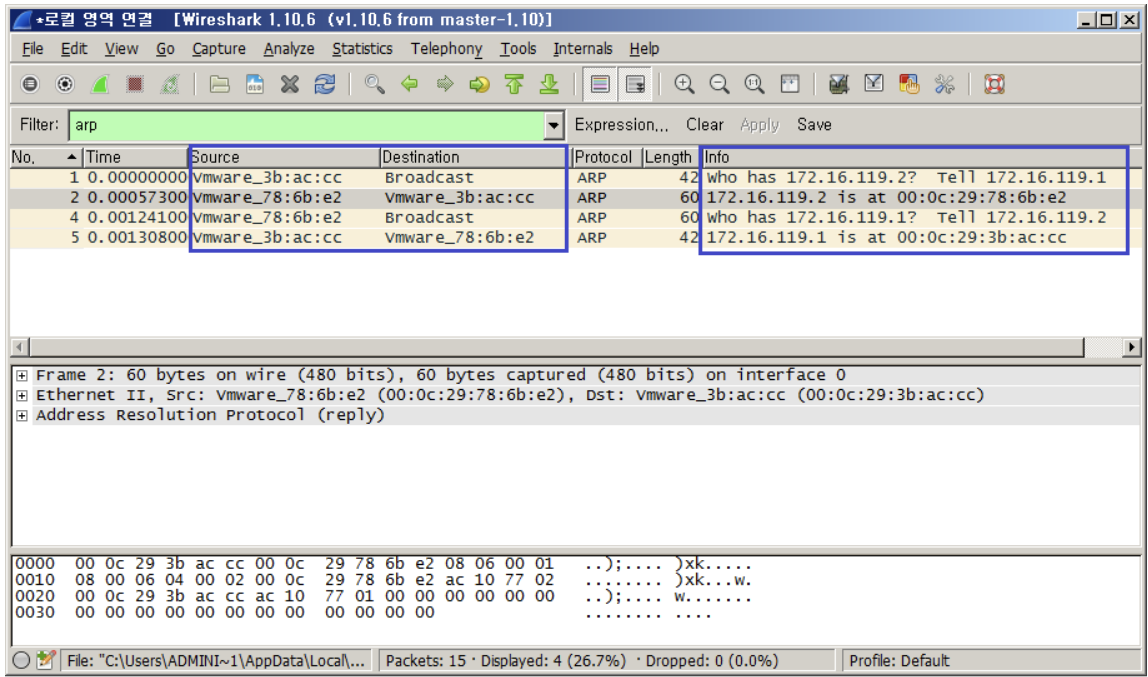Open the Capture menu
This screenshot has width=1148, height=677.
click(219, 49)
